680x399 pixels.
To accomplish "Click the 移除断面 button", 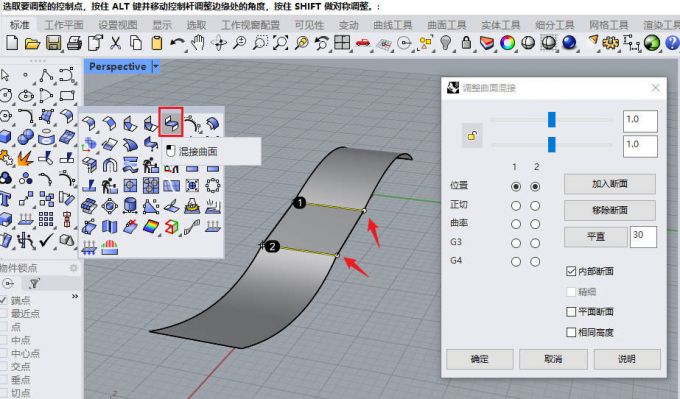I will pos(610,210).
